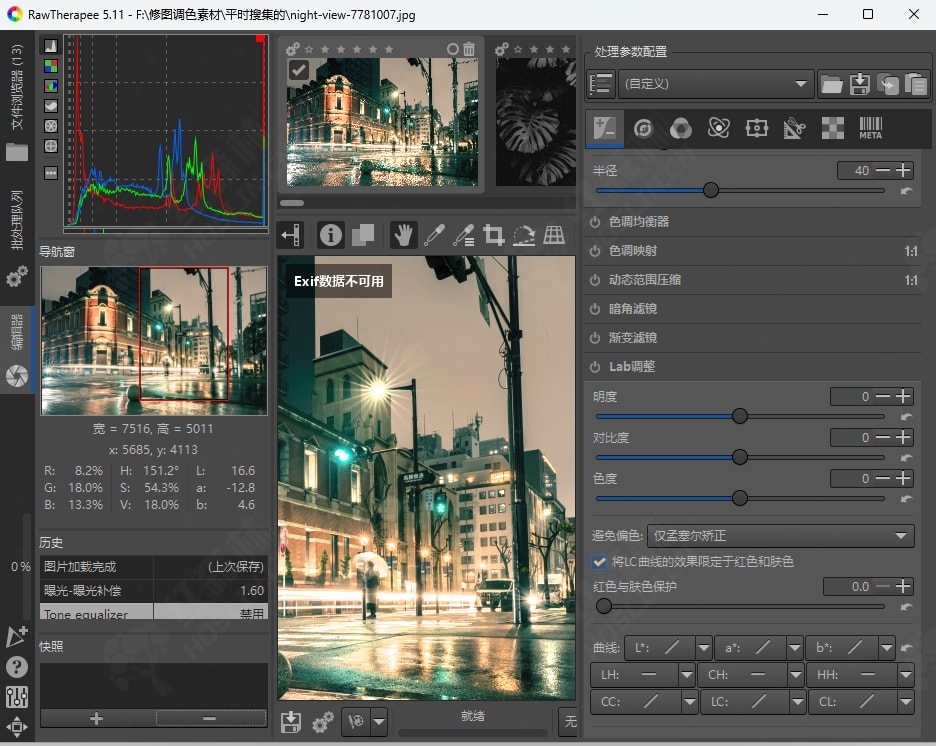Add a new snapshot with plus button
This screenshot has width=936, height=746.
tap(96, 718)
